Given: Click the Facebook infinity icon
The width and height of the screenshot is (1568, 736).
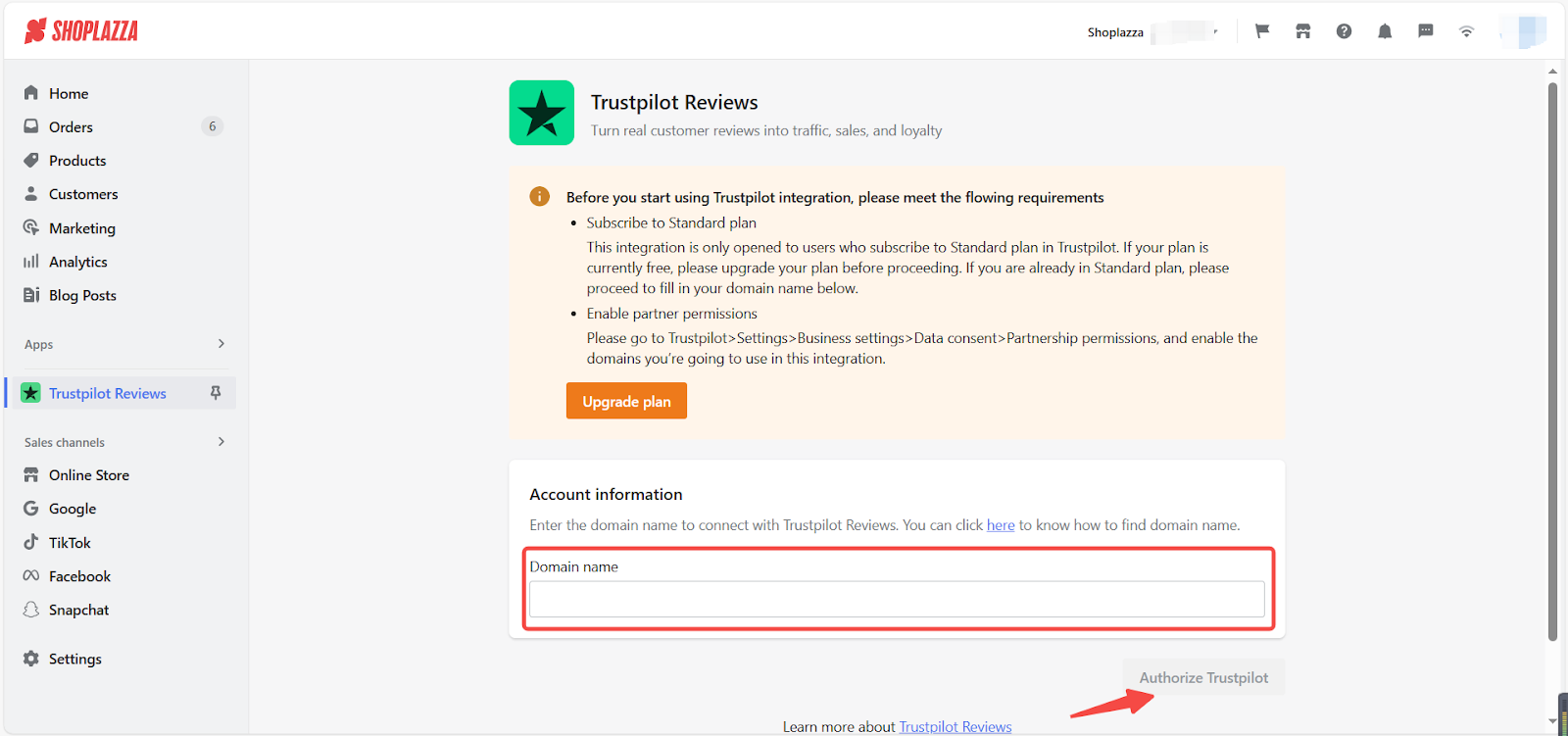Looking at the screenshot, I should (31, 576).
